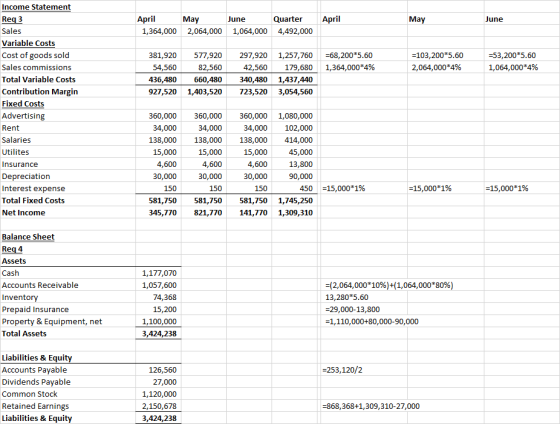
Task: Click the 'Salaries' row label
Action: click(x=16, y=140)
